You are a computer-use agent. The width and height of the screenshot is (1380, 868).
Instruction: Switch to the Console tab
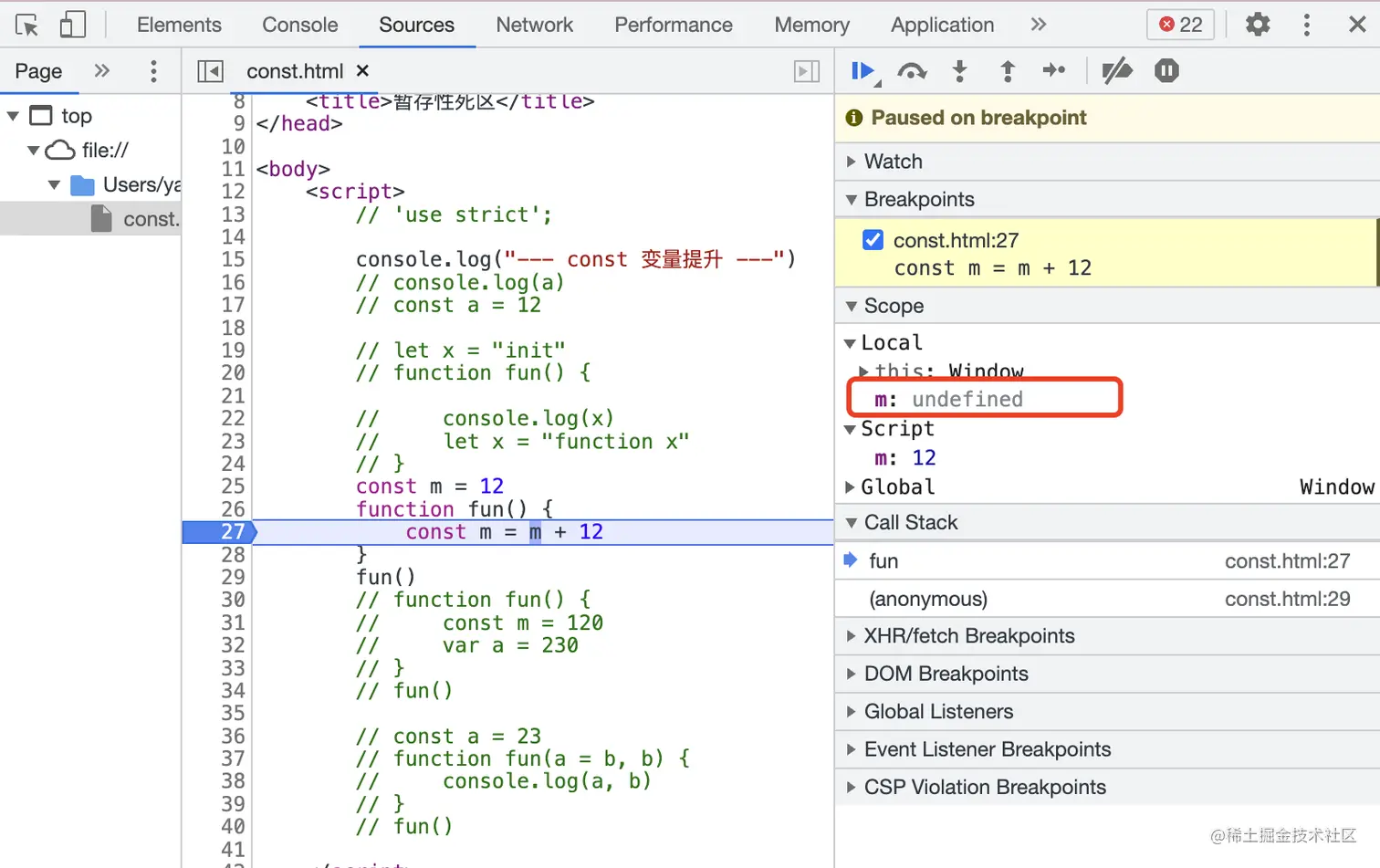click(x=299, y=25)
